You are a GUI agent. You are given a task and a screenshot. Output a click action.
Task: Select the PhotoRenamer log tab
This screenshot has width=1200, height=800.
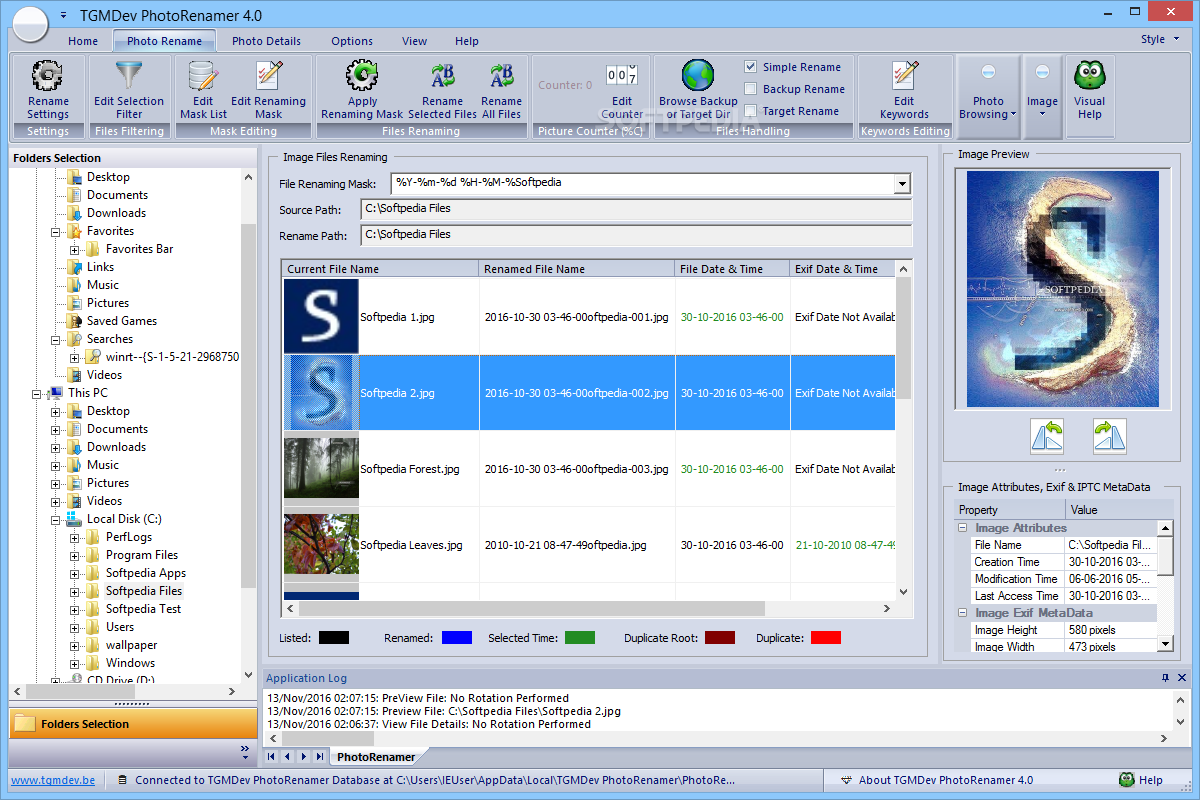pyautogui.click(x=375, y=757)
